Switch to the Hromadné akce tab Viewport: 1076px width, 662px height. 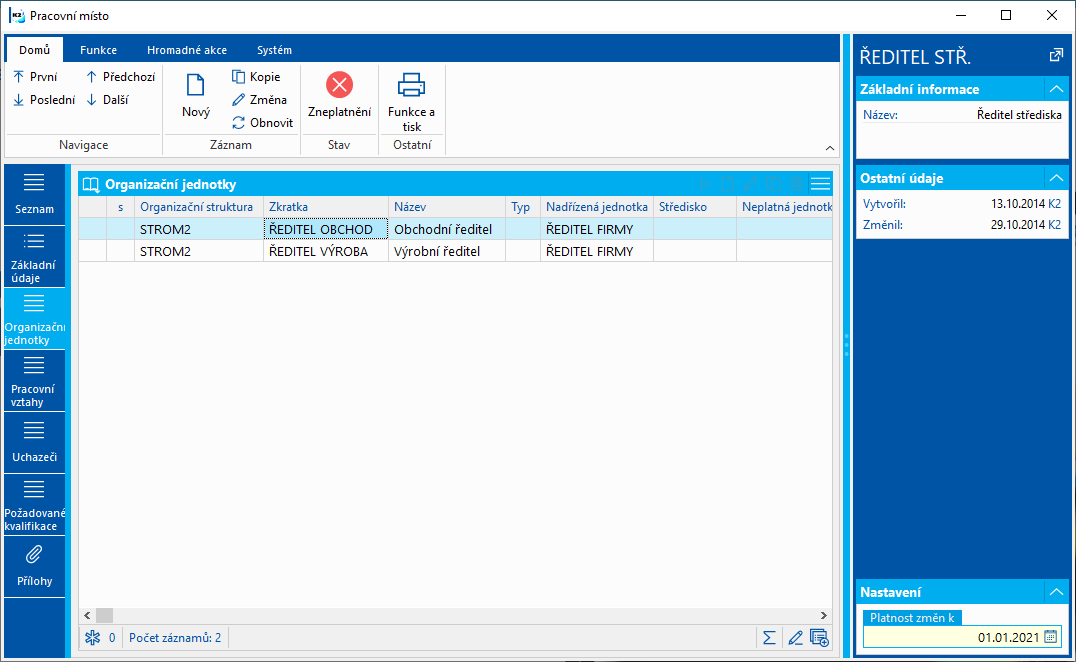pos(186,50)
